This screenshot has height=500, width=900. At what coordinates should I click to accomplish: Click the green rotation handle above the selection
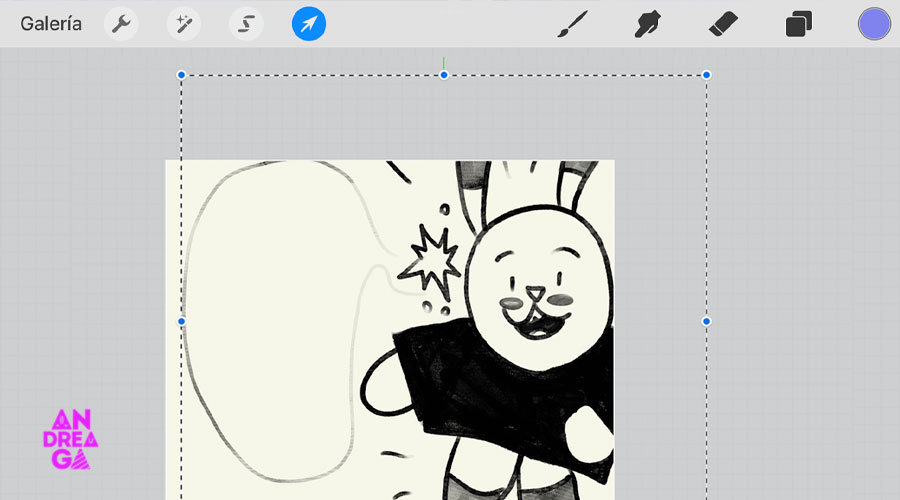444,61
